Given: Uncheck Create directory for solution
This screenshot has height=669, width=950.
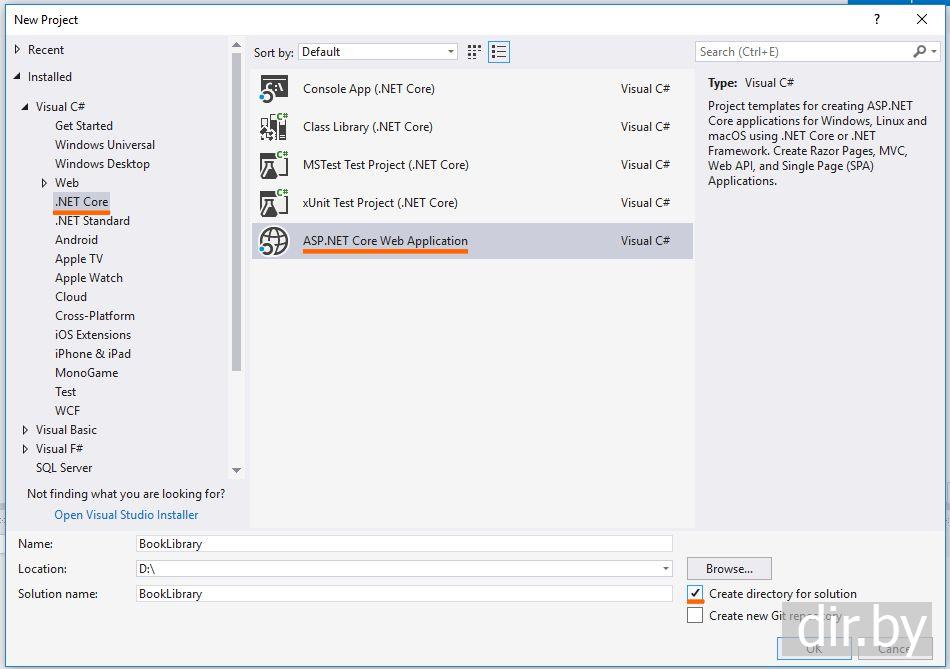Looking at the screenshot, I should click(x=695, y=594).
